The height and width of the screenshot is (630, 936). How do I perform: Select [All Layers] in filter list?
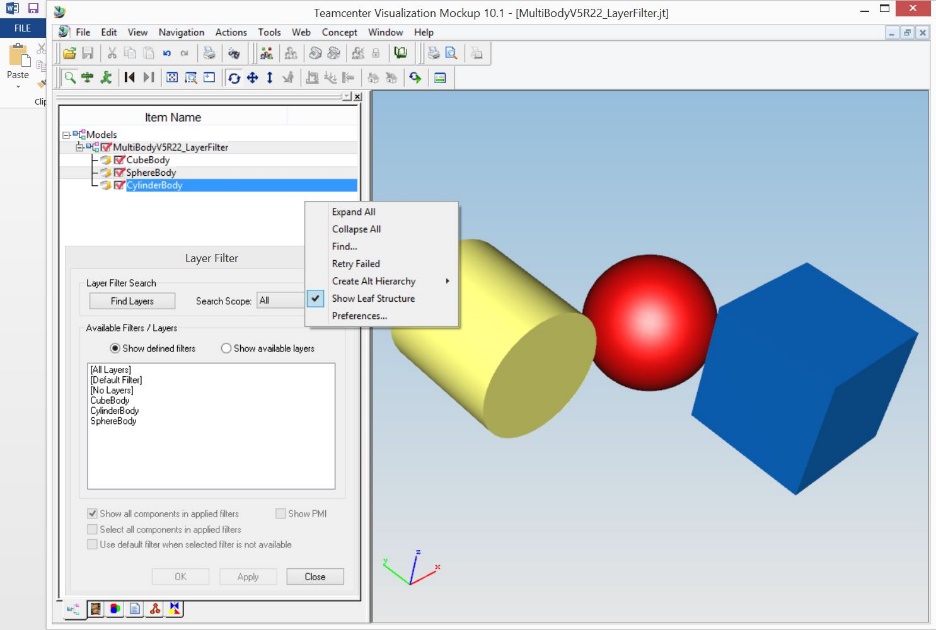(110, 370)
